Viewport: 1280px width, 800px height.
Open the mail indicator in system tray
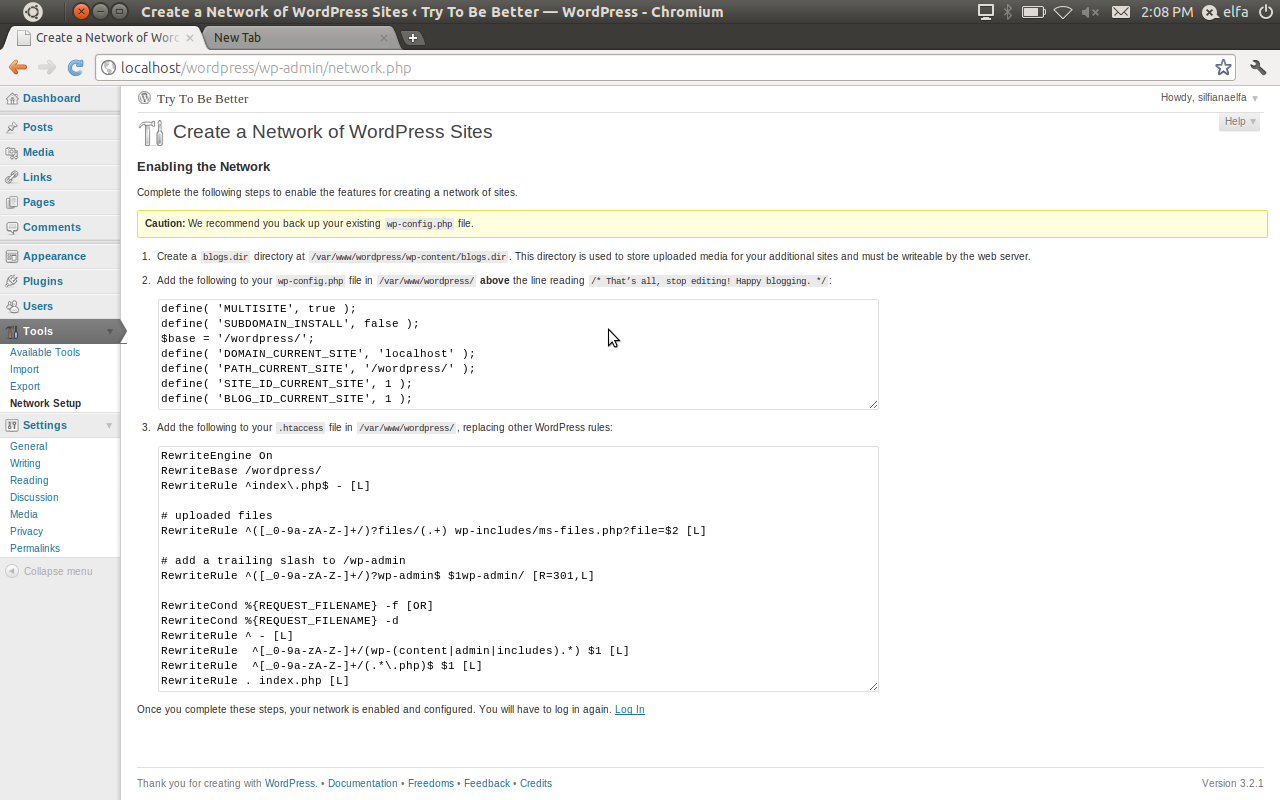click(x=1121, y=12)
